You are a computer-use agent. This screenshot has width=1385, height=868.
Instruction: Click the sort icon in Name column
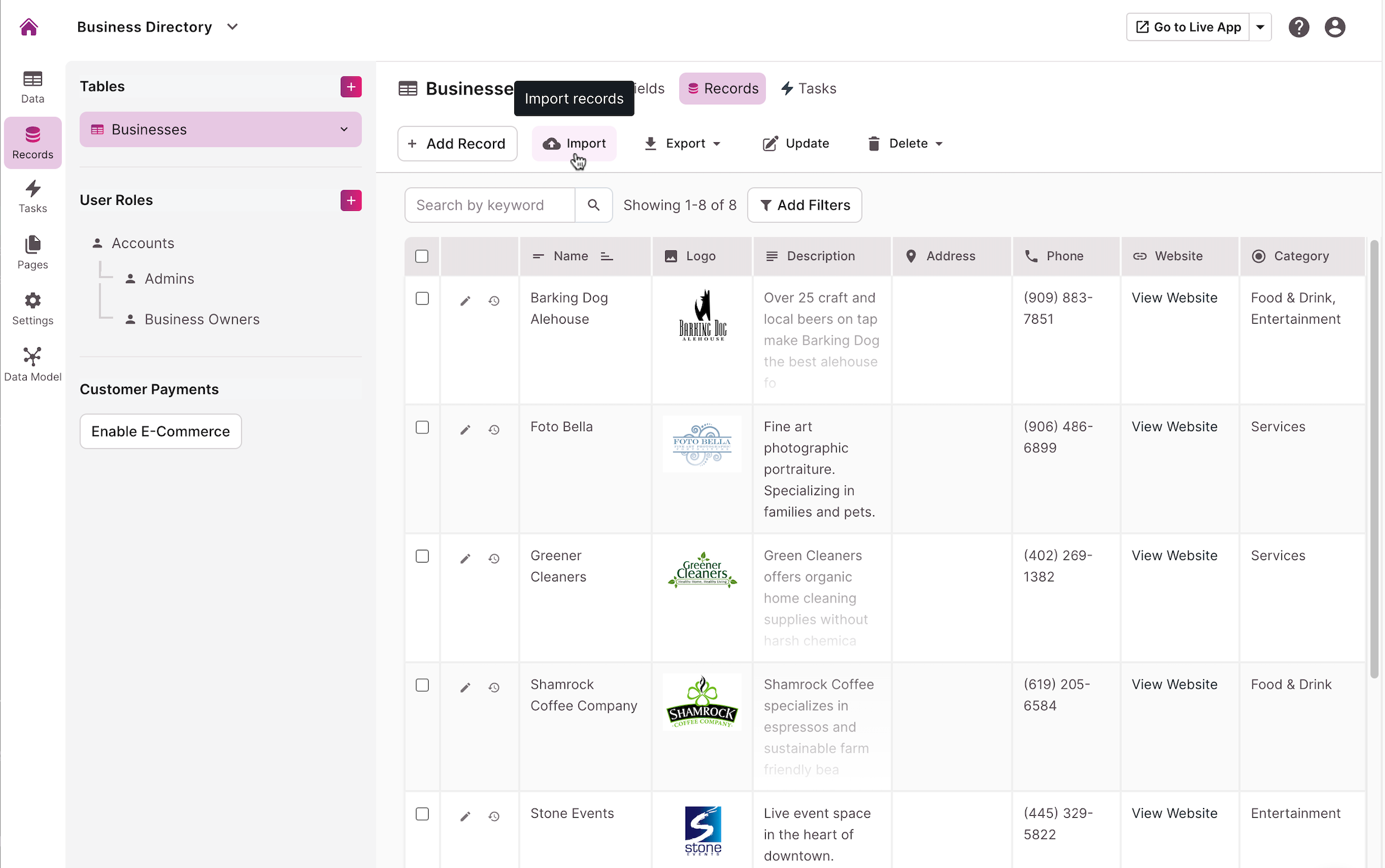(607, 256)
